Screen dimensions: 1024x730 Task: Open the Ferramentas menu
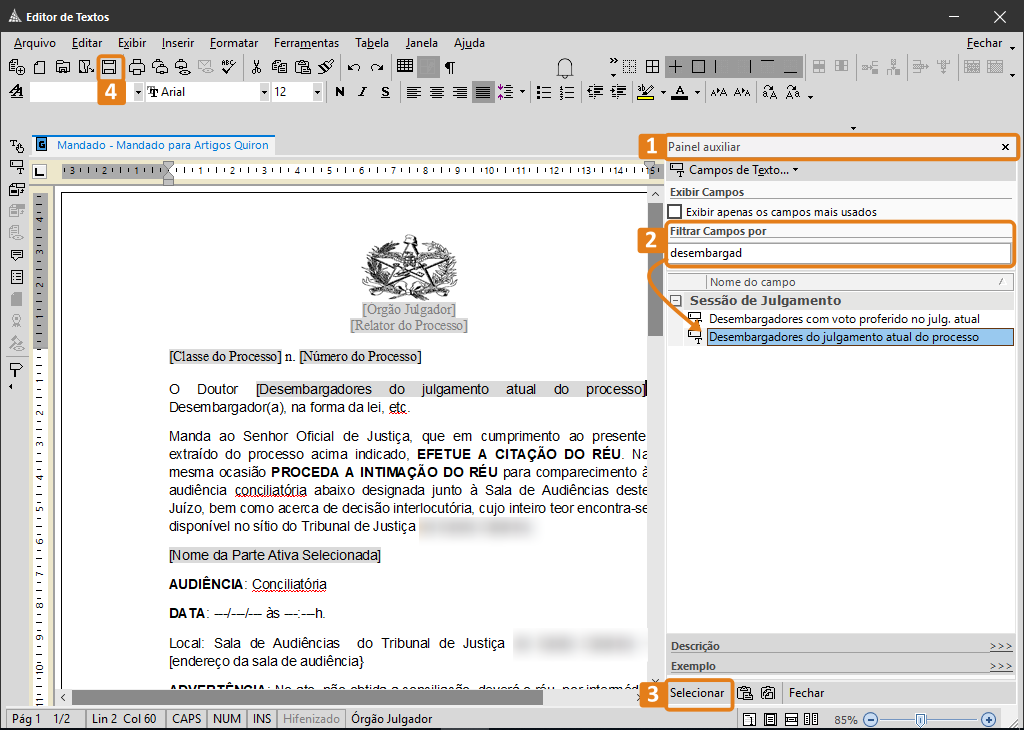[306, 43]
